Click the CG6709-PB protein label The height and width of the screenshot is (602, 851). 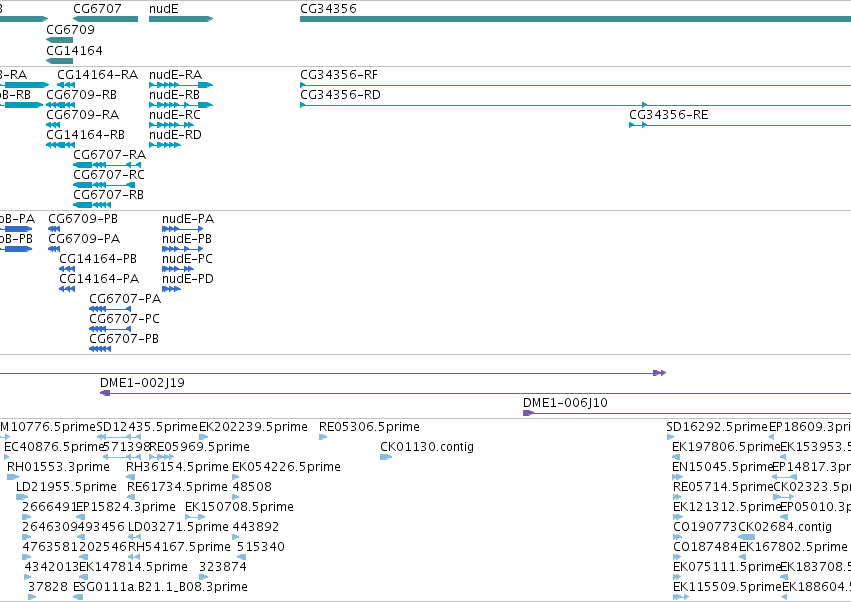coord(83,219)
